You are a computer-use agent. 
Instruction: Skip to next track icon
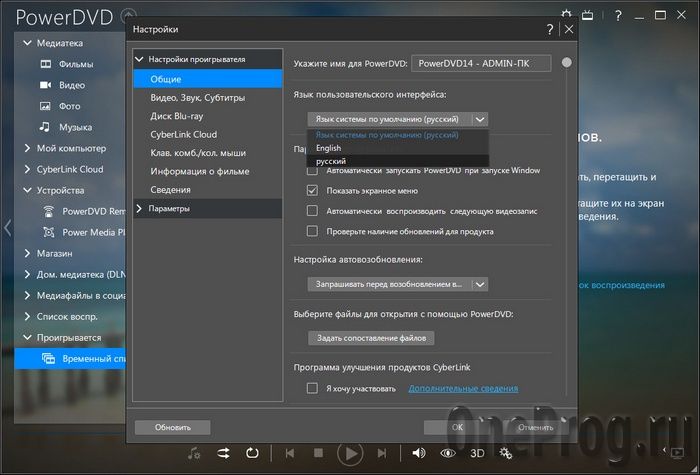(382, 454)
